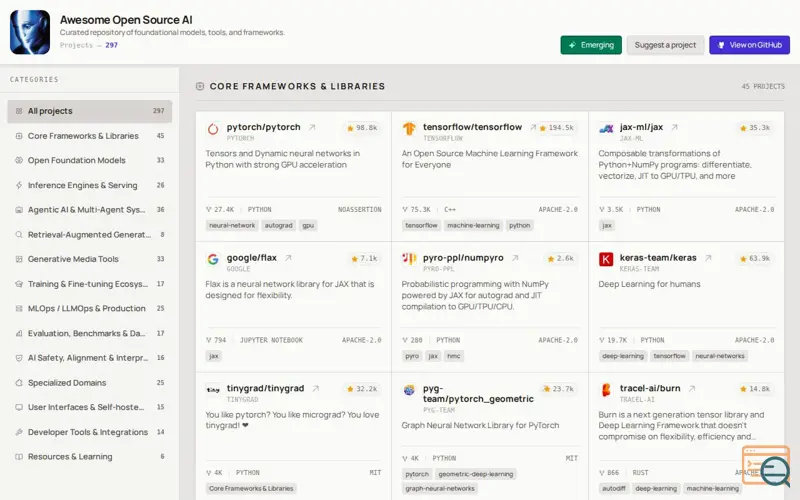
Task: Click the User Interfaces & Self-hosted icon
Action: [x=19, y=407]
